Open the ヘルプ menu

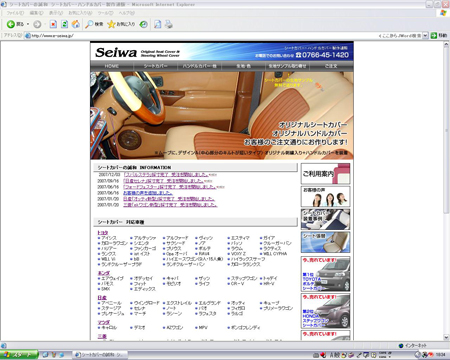coord(127,13)
